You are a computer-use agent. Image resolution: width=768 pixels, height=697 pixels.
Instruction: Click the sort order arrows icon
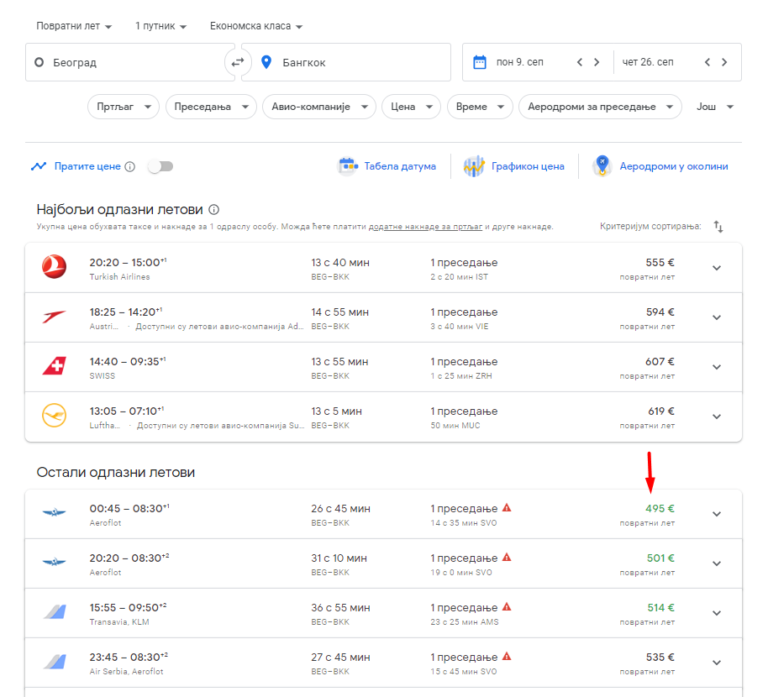[x=718, y=227]
